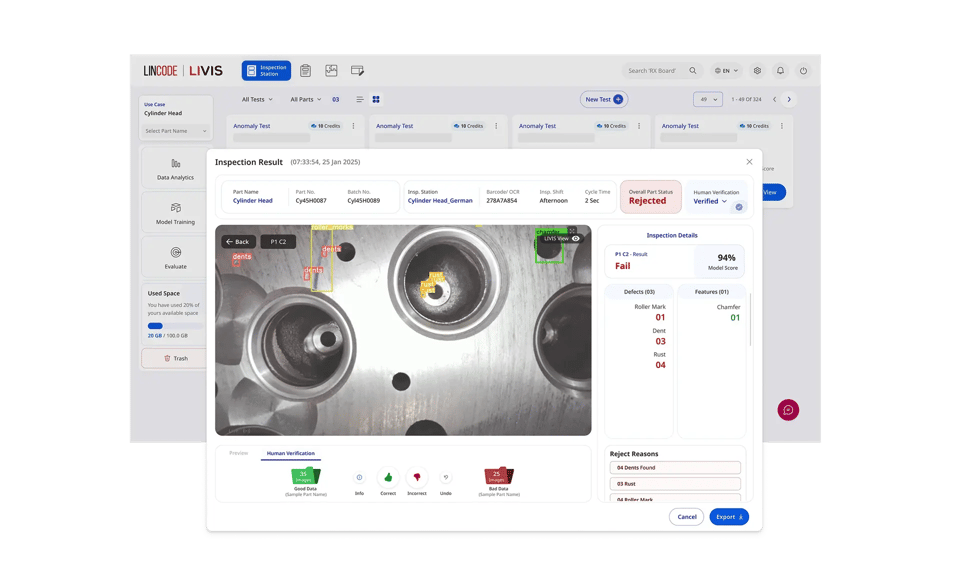Open the chat support bubble icon
Image resolution: width=960 pixels, height=568 pixels.
(x=788, y=410)
